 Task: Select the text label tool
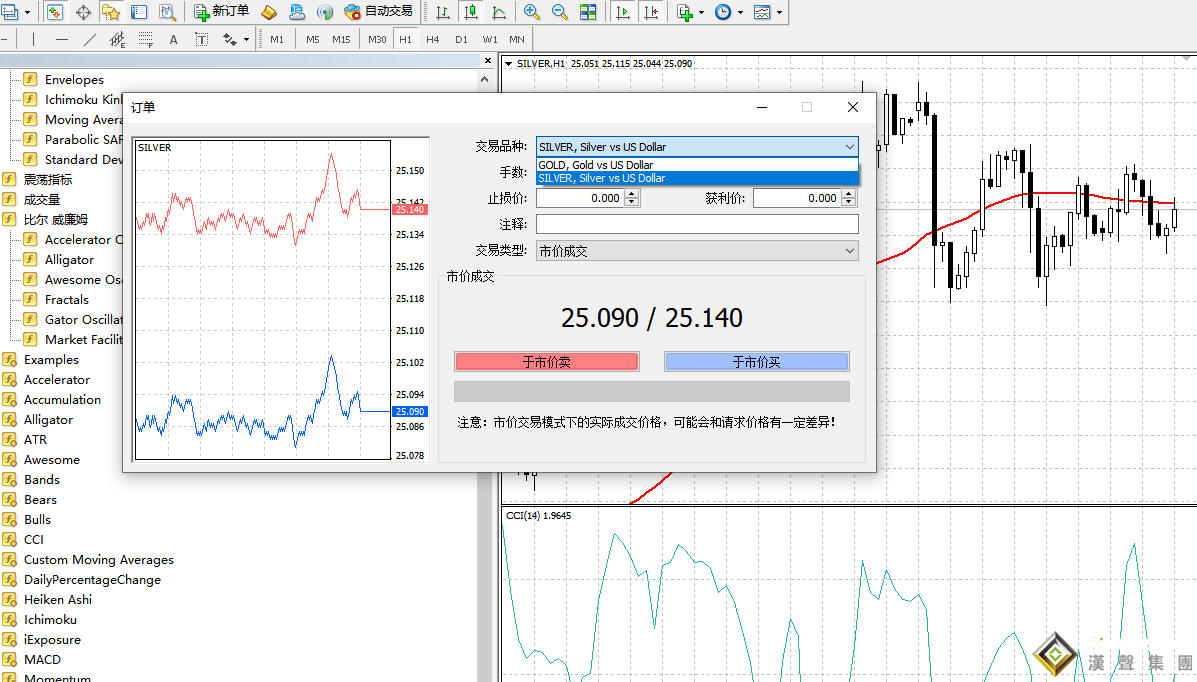[202, 39]
